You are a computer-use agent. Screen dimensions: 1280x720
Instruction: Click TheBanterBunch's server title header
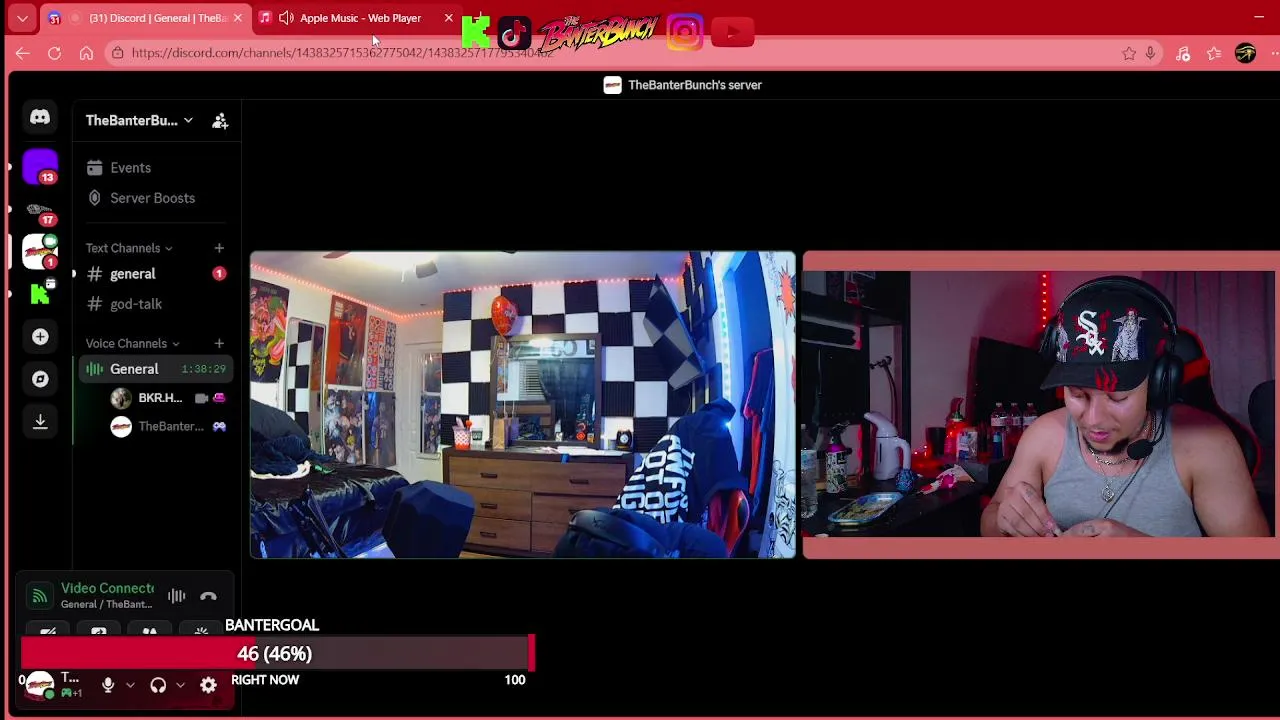682,85
